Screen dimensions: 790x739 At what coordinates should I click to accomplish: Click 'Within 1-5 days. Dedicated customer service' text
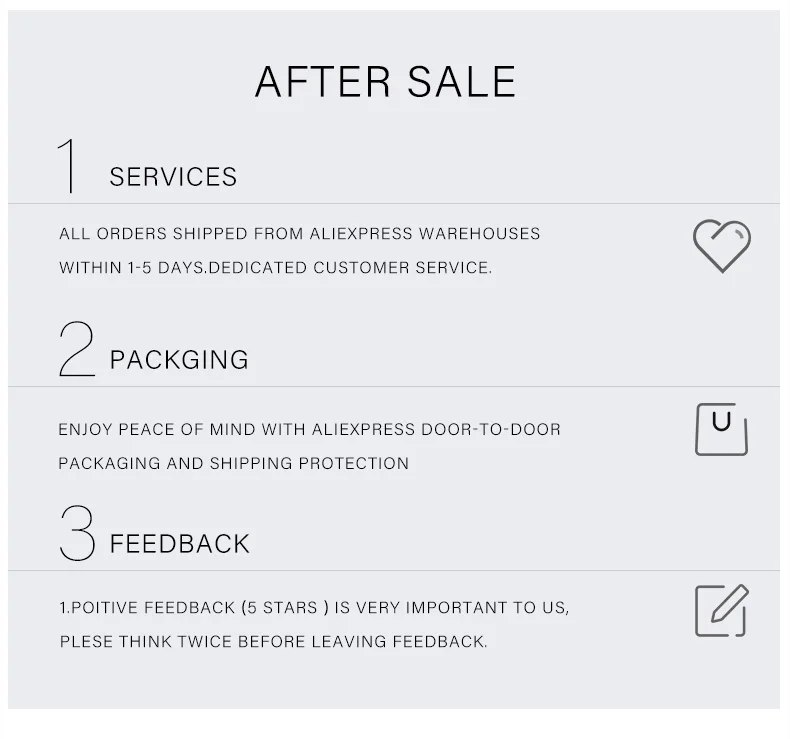click(275, 268)
